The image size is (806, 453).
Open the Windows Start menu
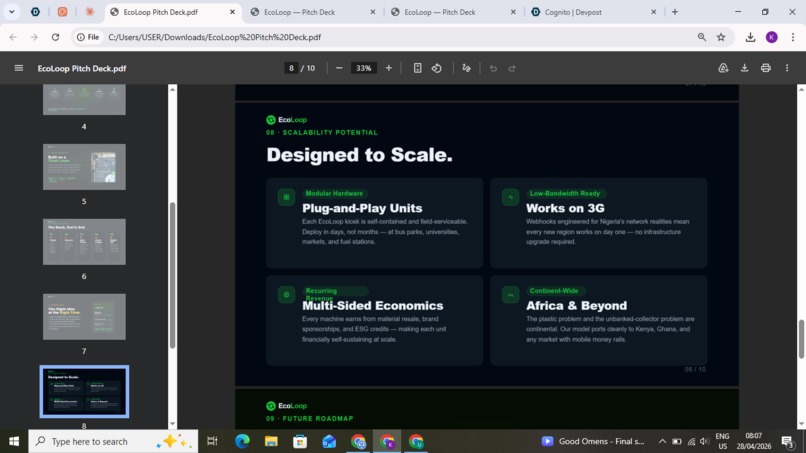coord(14,441)
